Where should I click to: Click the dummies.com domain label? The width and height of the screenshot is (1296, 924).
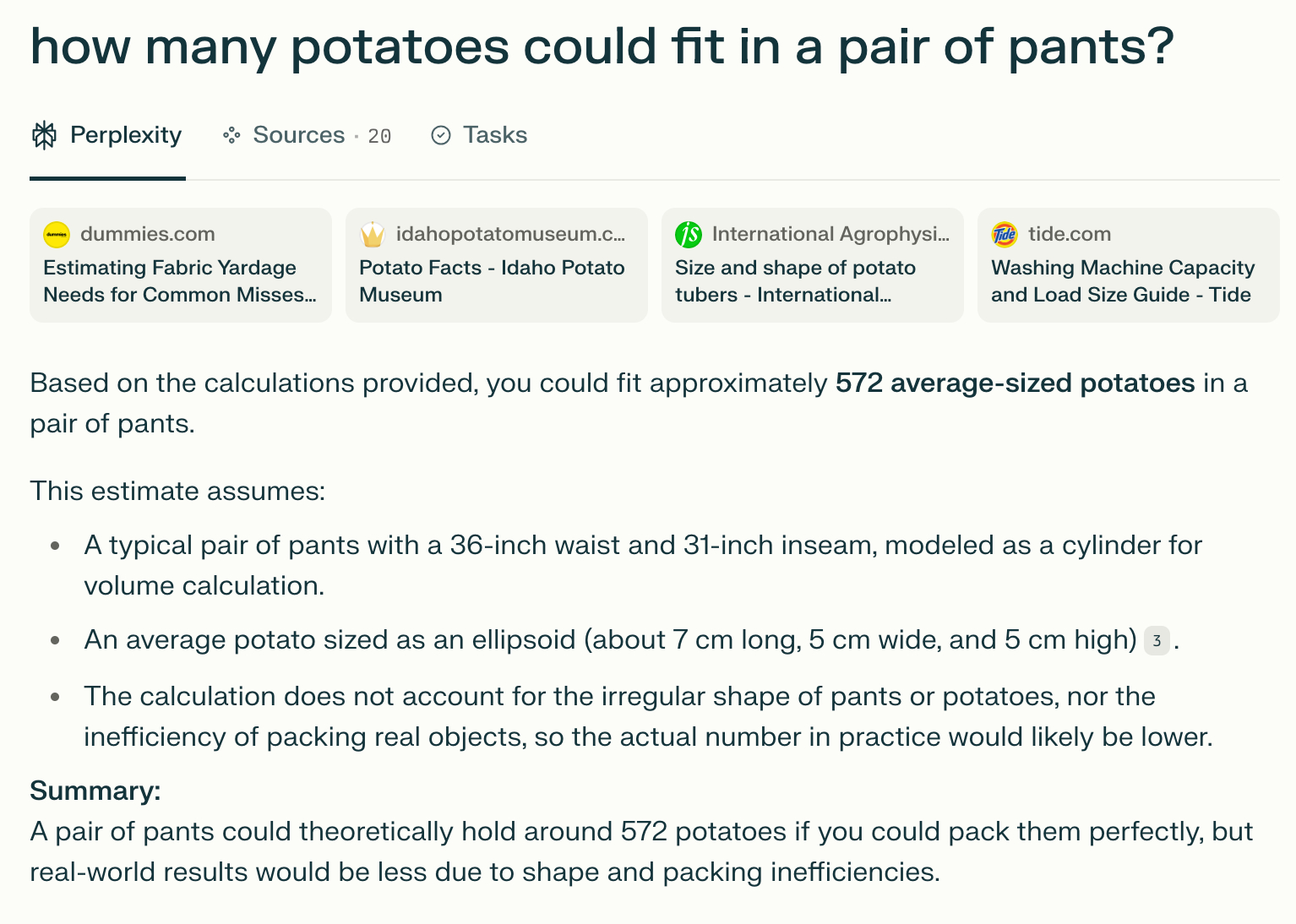click(148, 234)
